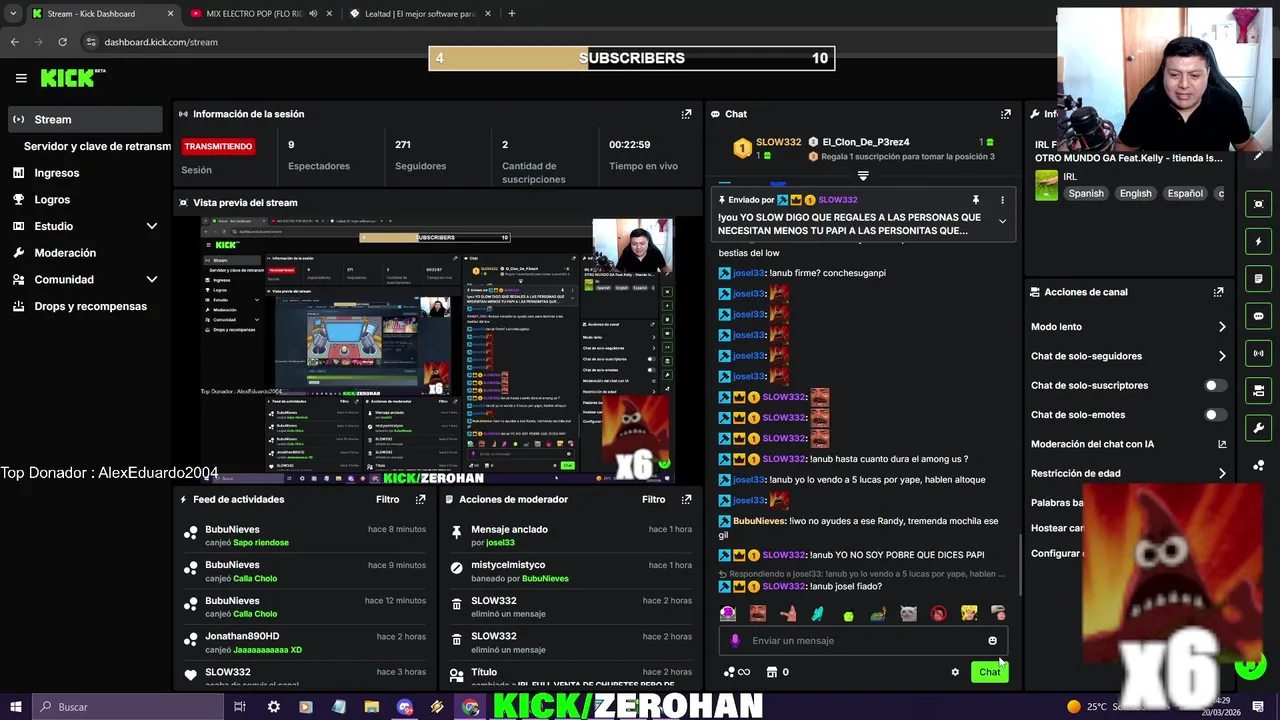Image resolution: width=1280 pixels, height=720 pixels.
Task: Focus the Enviar un mensaje input
Action: 864,641
